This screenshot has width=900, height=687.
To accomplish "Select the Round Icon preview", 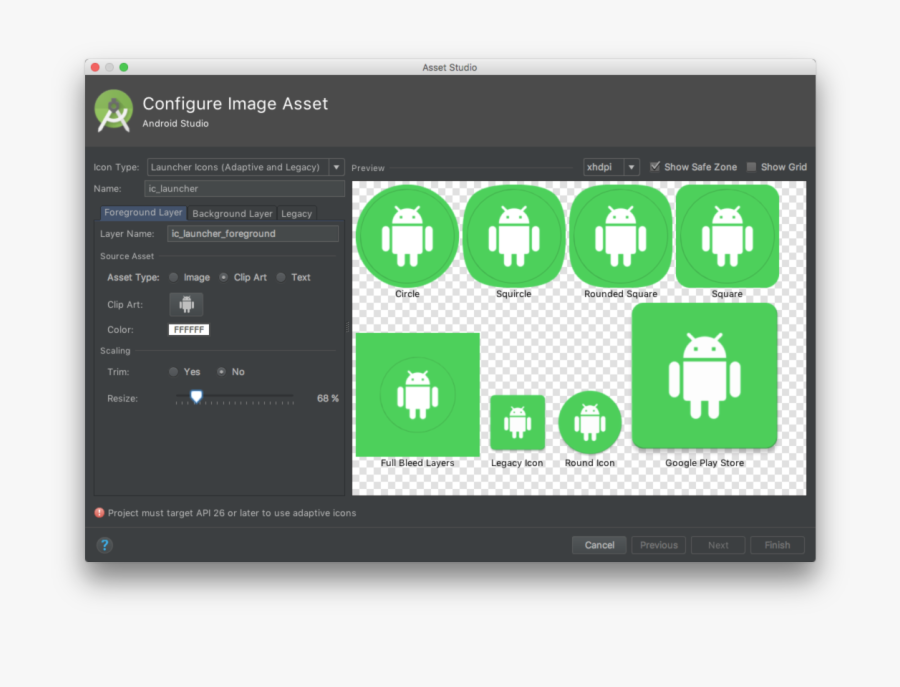I will click(x=590, y=423).
